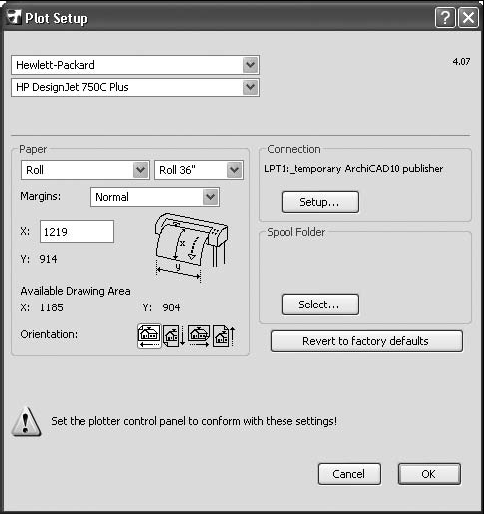Close the Plot Setup window
The width and height of the screenshot is (484, 514).
point(468,17)
